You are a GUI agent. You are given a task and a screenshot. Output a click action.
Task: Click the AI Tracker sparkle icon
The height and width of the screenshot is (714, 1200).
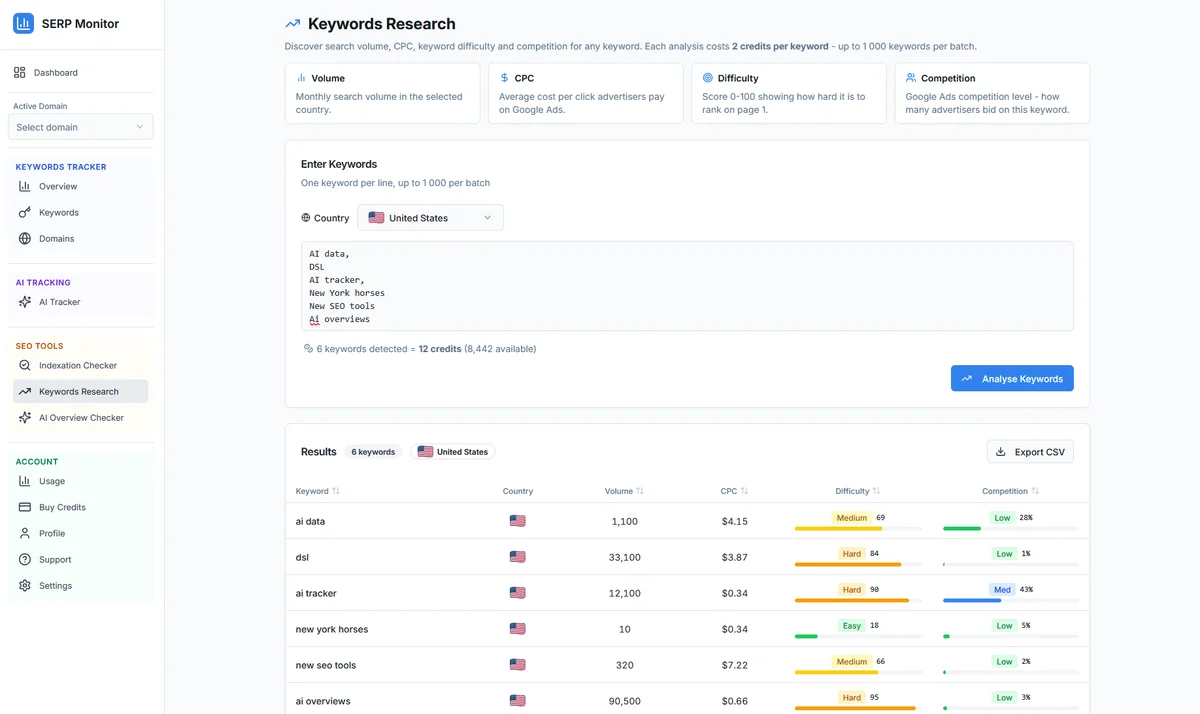[x=25, y=302]
